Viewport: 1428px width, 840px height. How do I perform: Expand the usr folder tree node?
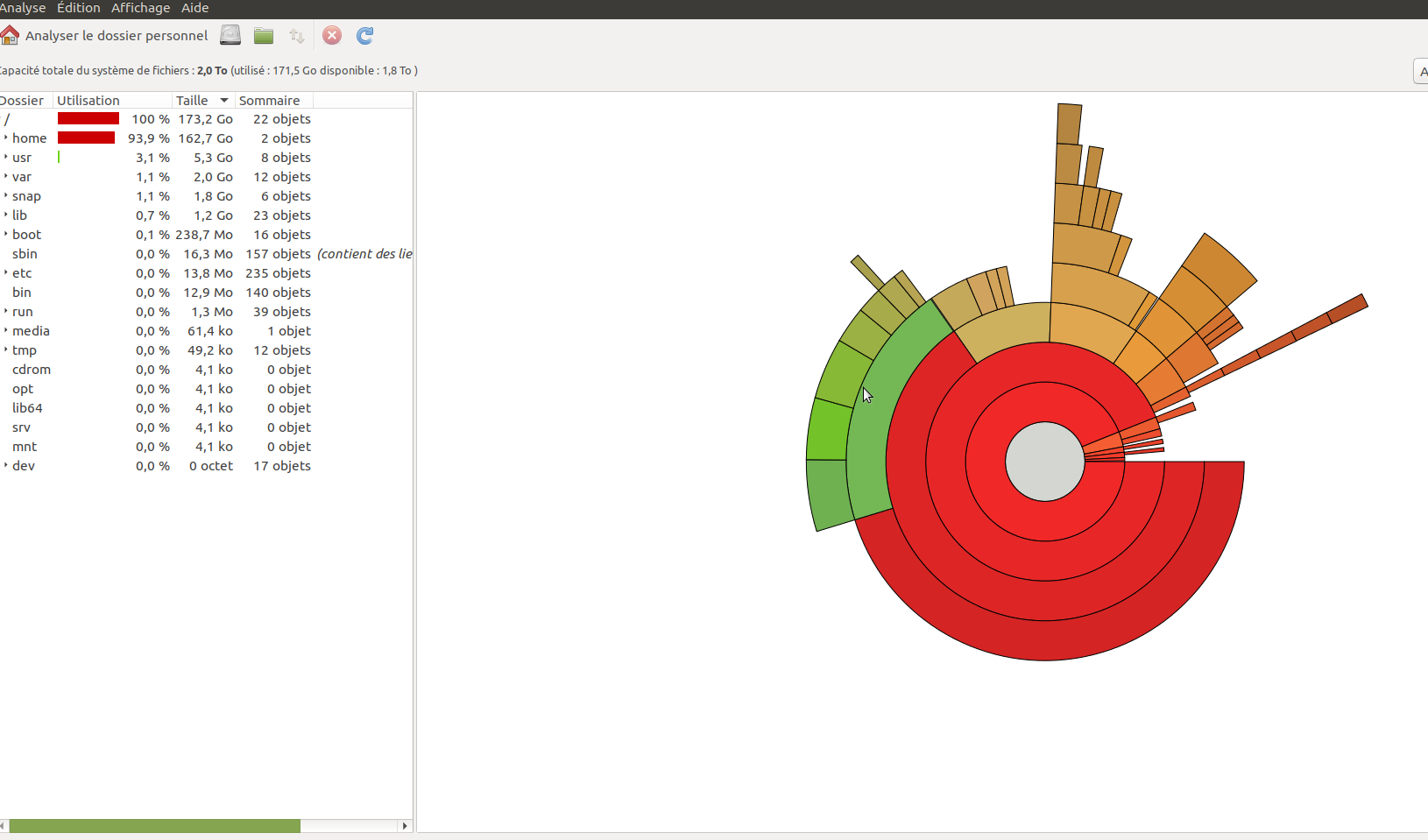pyautogui.click(x=6, y=158)
